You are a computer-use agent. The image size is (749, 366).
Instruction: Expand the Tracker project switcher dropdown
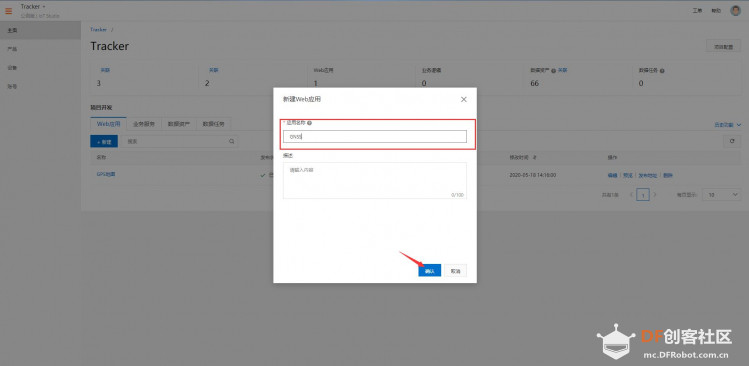[33, 7]
